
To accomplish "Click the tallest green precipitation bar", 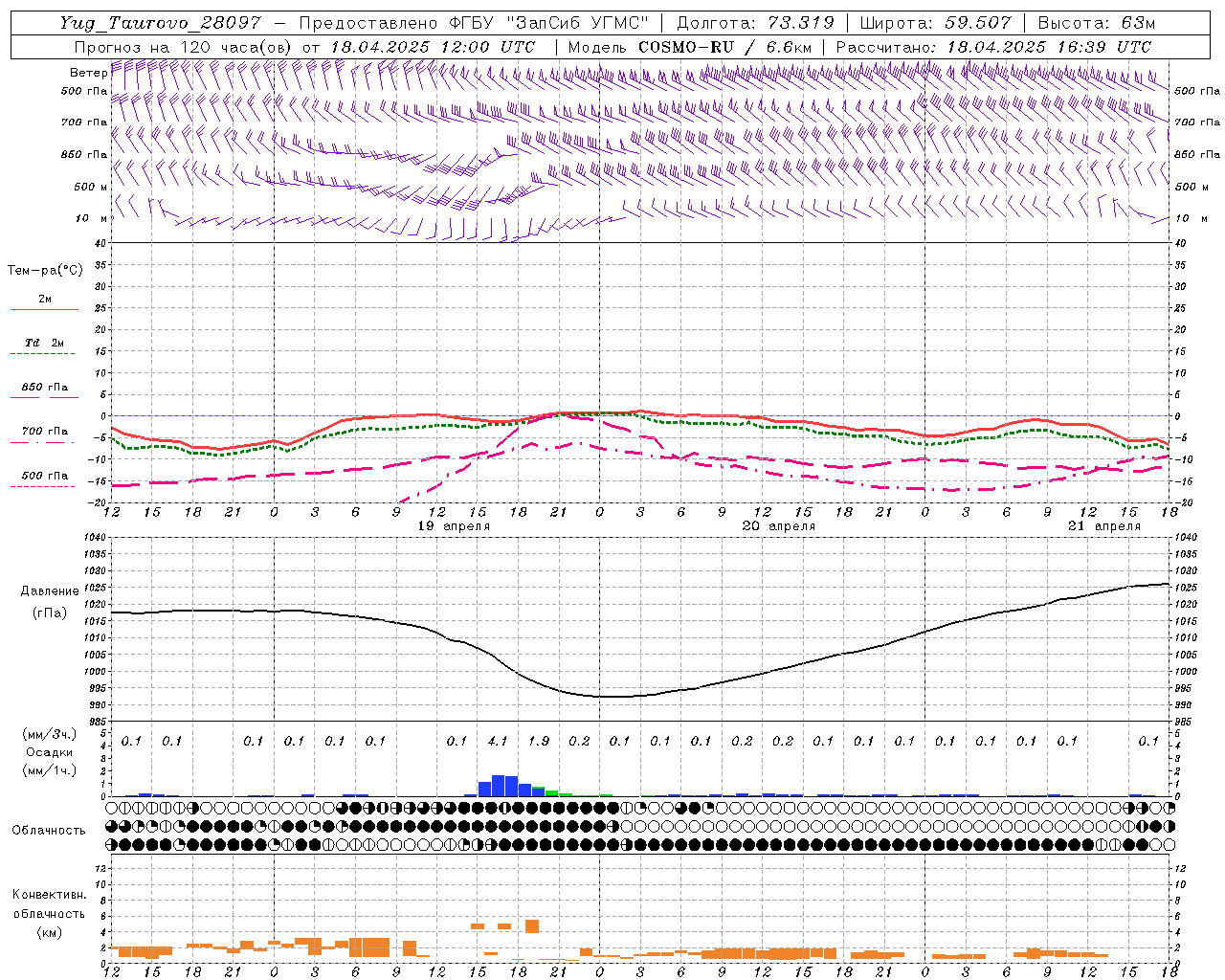I will pyautogui.click(x=552, y=793).
